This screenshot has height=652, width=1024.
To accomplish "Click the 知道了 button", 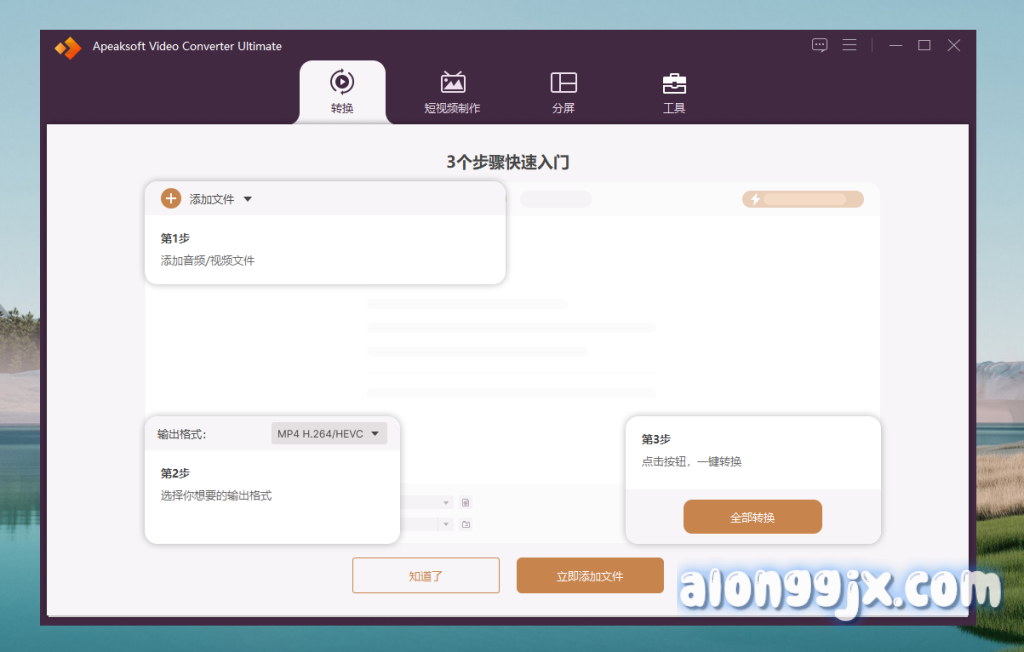I will pos(425,576).
